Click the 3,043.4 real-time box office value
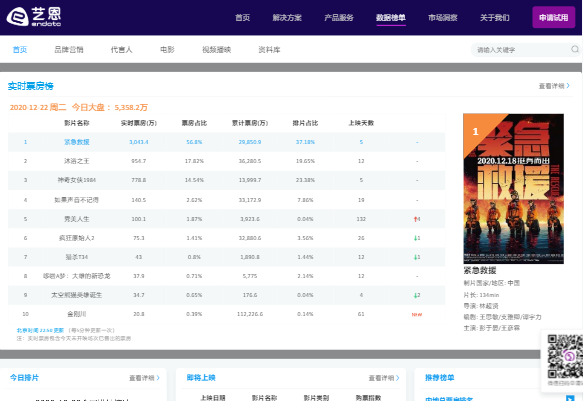 [x=139, y=142]
